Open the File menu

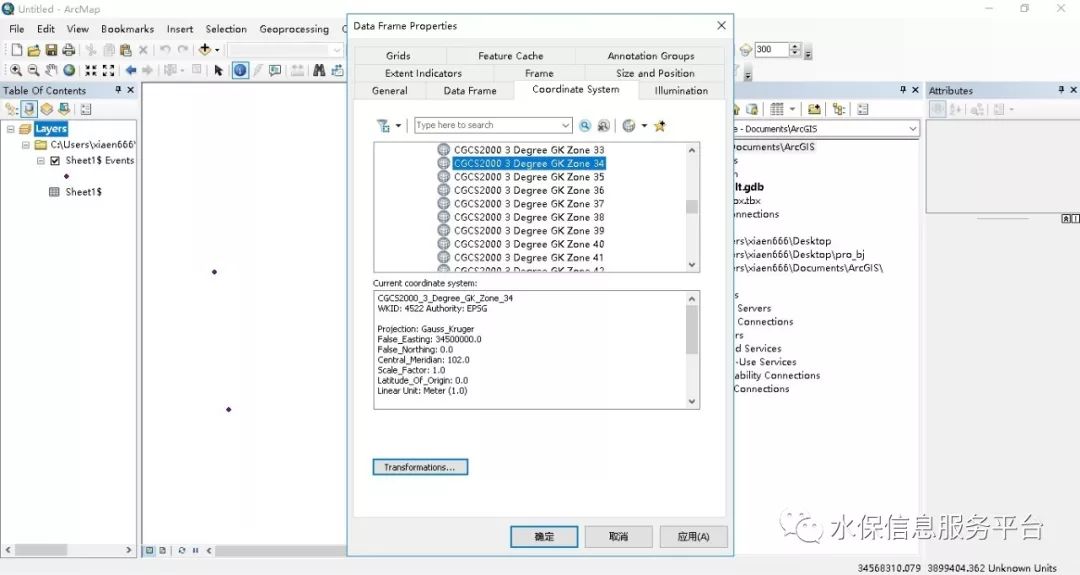pos(17,29)
